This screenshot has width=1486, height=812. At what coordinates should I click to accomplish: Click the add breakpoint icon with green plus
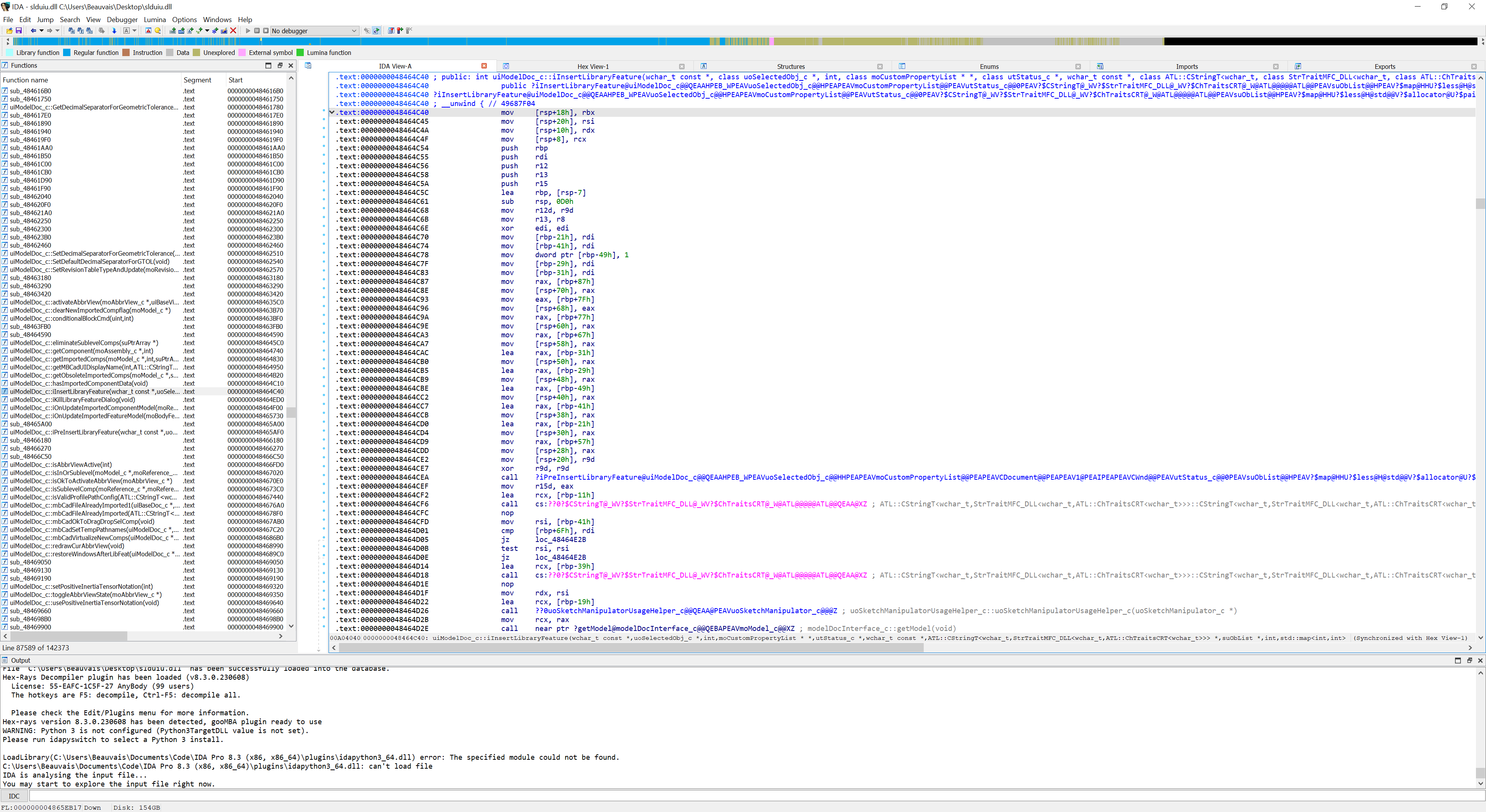(400, 31)
